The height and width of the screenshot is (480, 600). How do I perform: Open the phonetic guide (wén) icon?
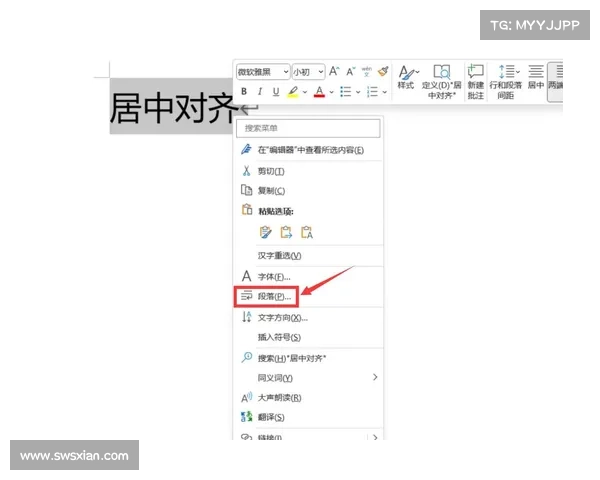(x=367, y=71)
